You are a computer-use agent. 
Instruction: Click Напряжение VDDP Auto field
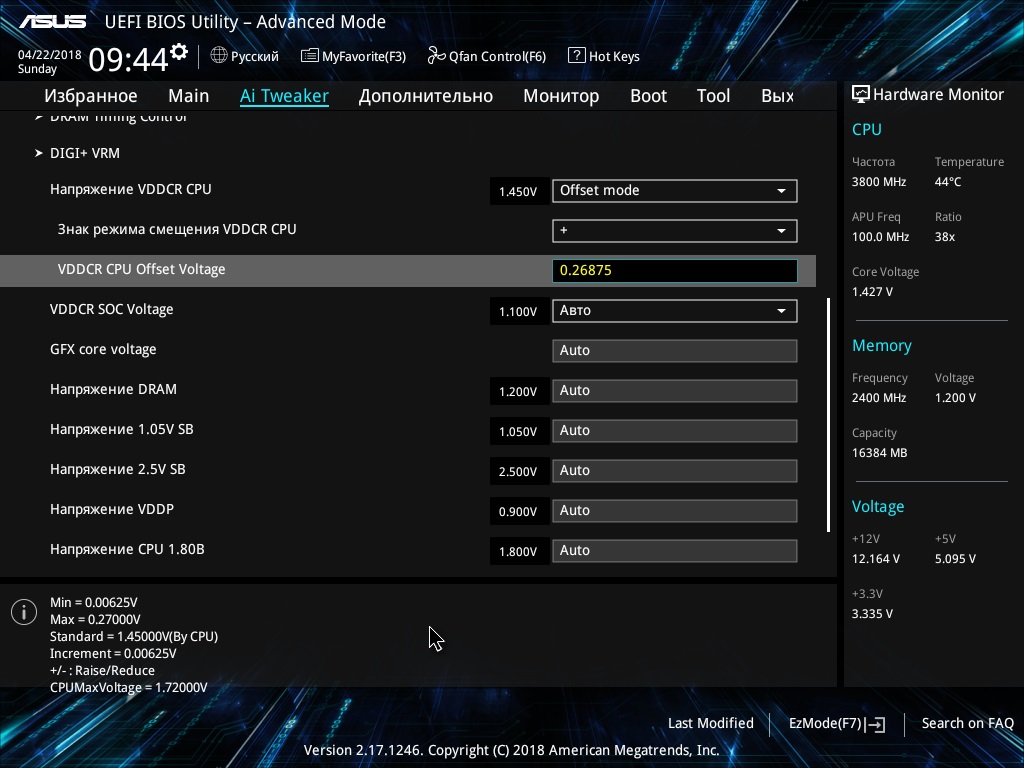coord(675,511)
